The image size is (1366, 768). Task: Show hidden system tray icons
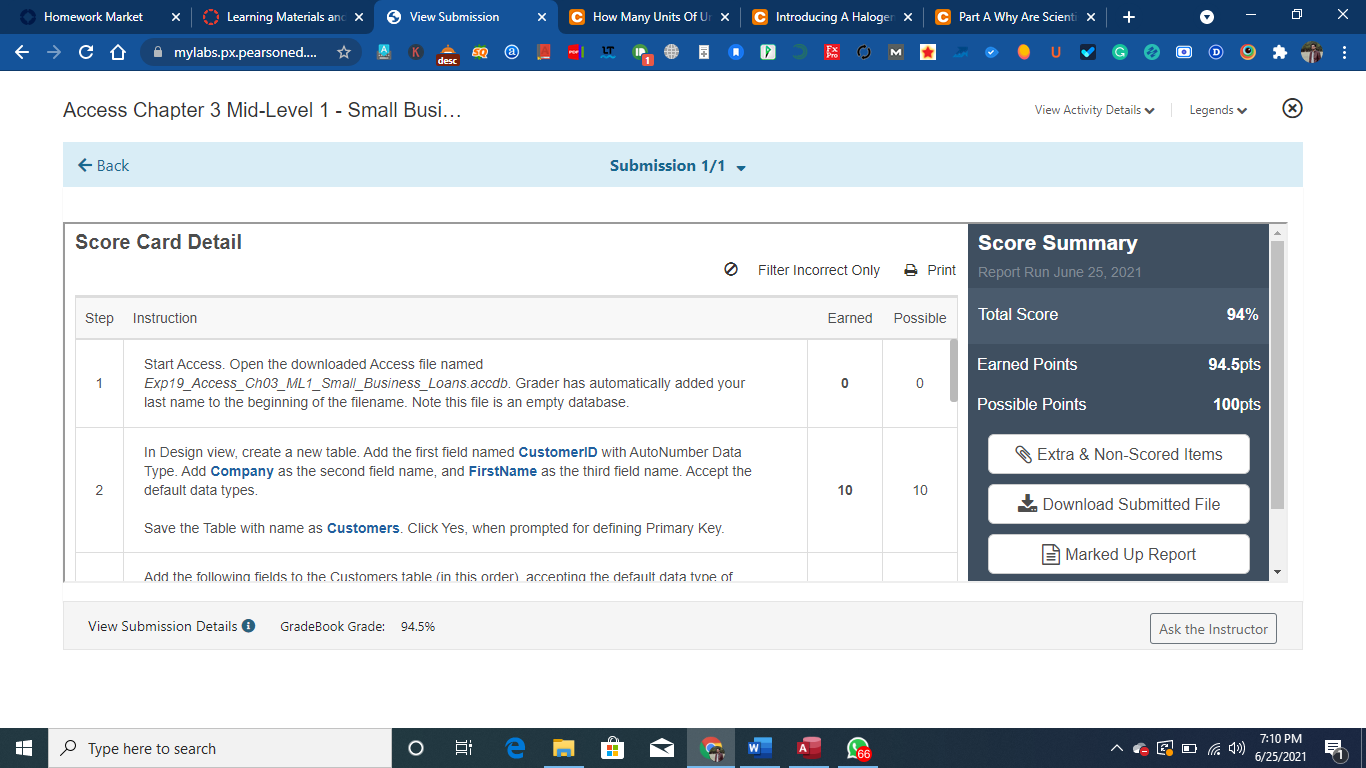1117,748
